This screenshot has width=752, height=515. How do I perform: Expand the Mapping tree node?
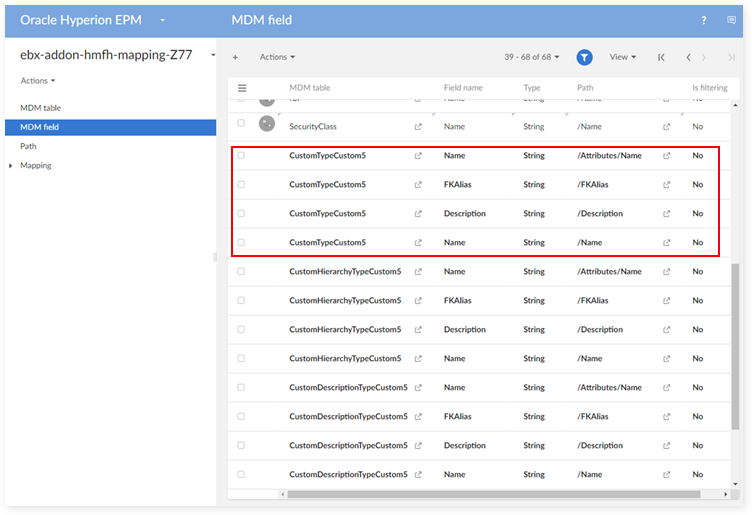pyautogui.click(x=11, y=166)
